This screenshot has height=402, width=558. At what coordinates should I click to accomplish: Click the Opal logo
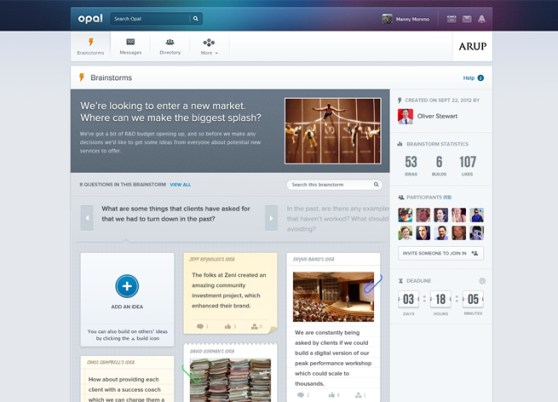[x=90, y=18]
